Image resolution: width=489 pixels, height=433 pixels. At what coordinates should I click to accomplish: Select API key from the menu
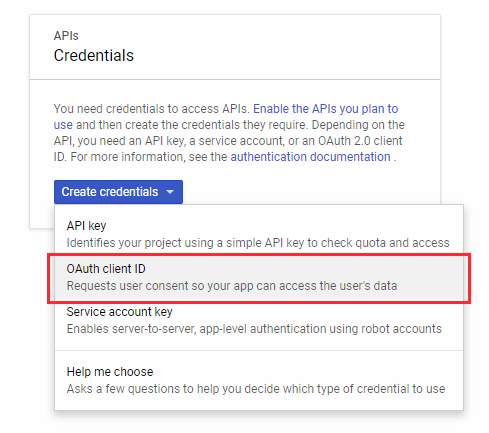tap(259, 234)
